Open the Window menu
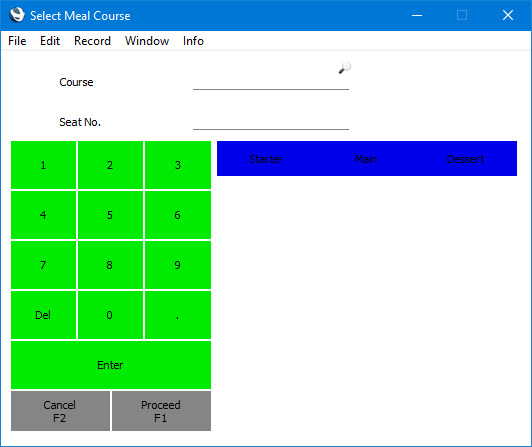532x447 pixels. point(147,41)
